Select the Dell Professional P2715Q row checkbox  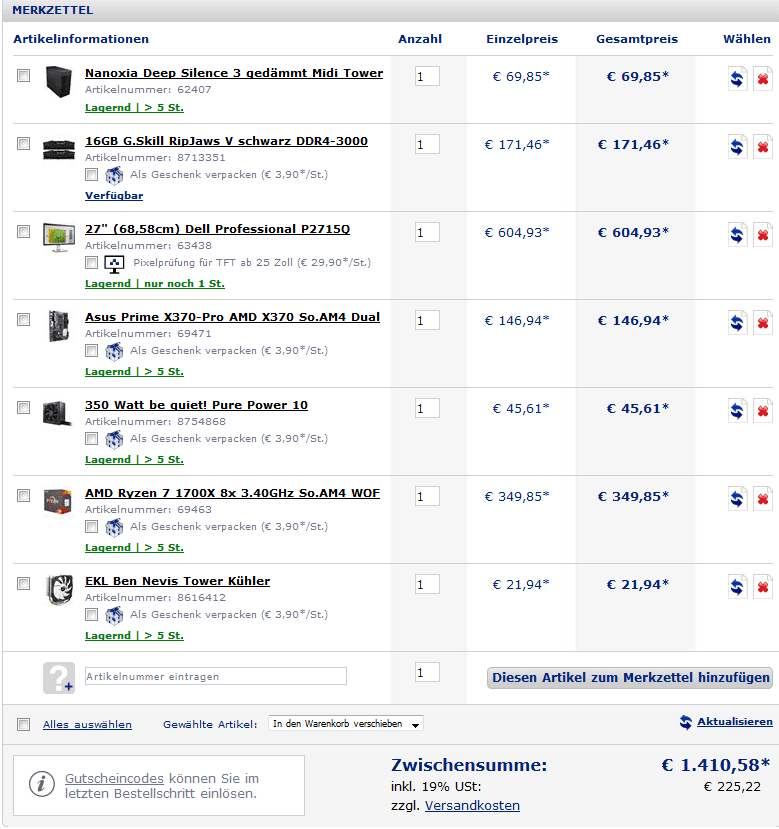pyautogui.click(x=23, y=232)
